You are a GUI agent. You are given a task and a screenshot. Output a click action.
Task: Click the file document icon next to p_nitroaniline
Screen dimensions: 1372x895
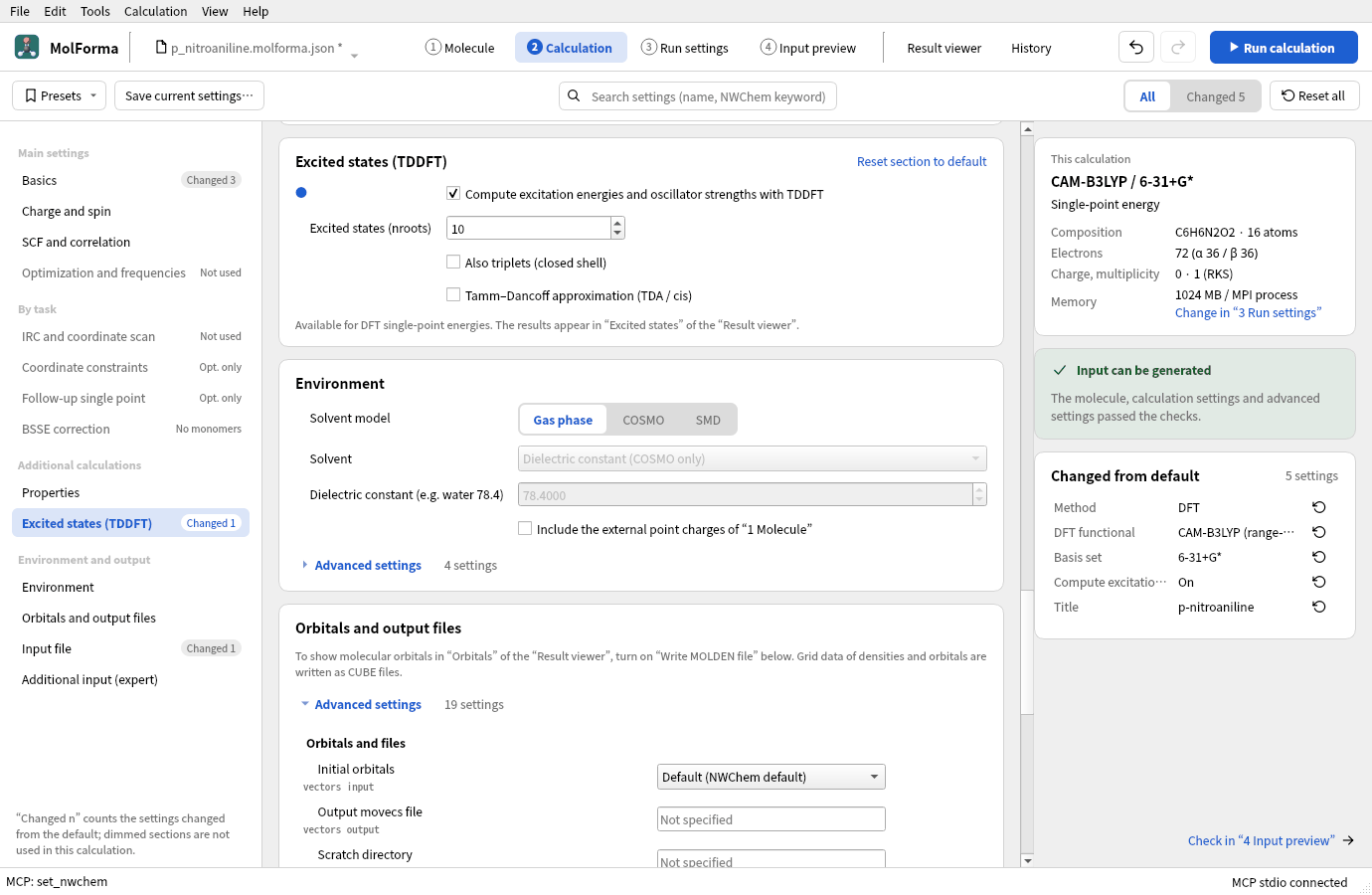point(161,47)
